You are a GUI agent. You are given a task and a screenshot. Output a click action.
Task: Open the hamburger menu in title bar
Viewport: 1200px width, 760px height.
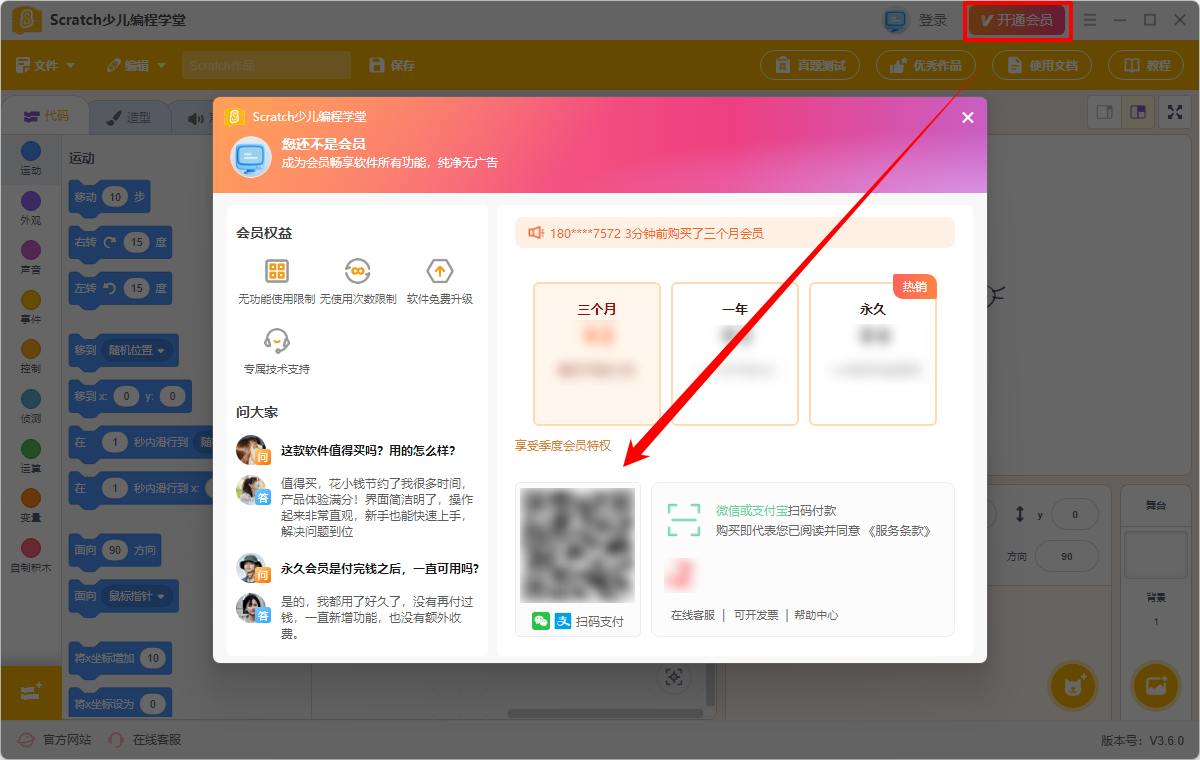[1090, 20]
